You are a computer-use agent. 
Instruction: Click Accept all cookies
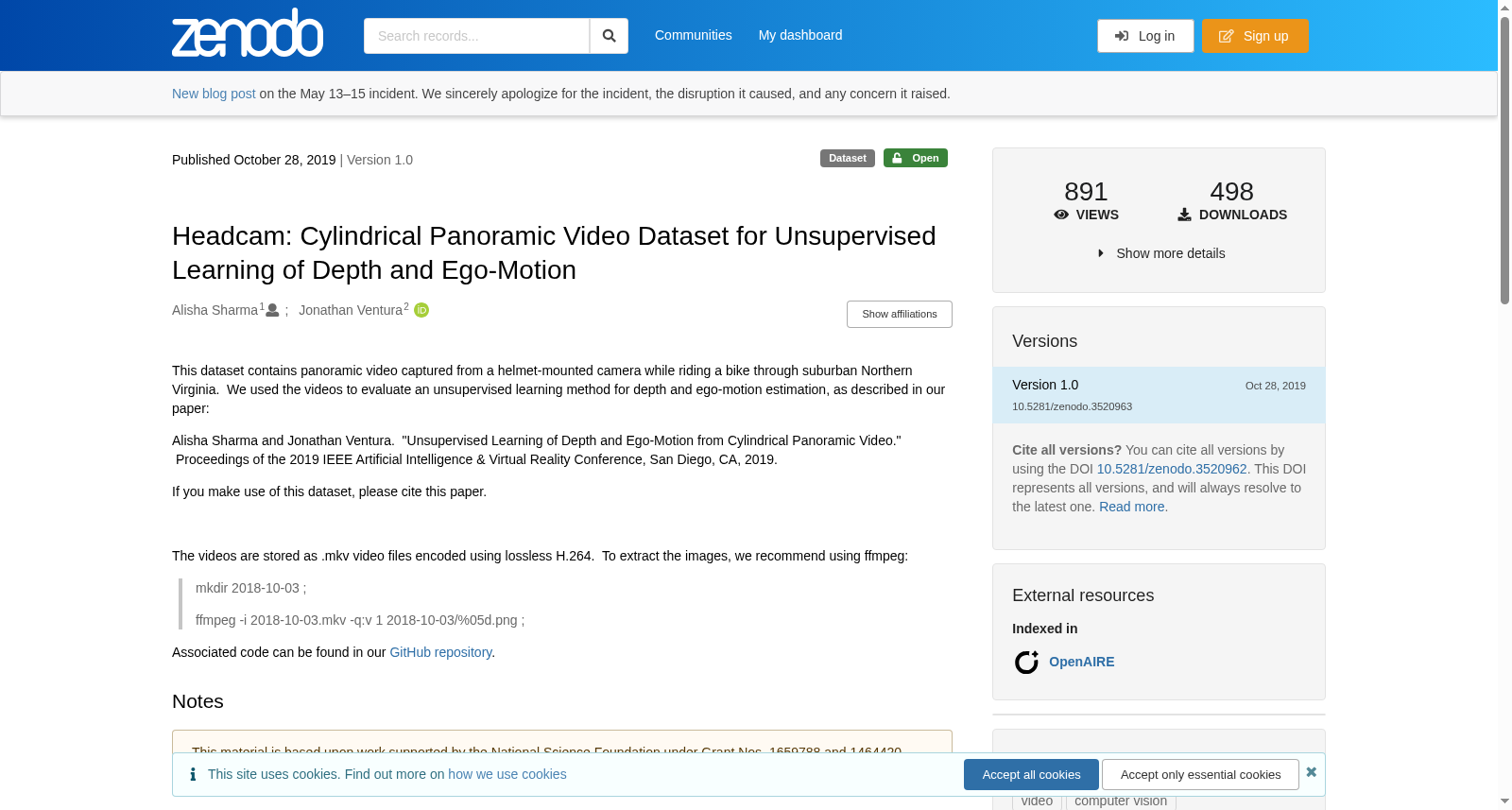(1031, 774)
